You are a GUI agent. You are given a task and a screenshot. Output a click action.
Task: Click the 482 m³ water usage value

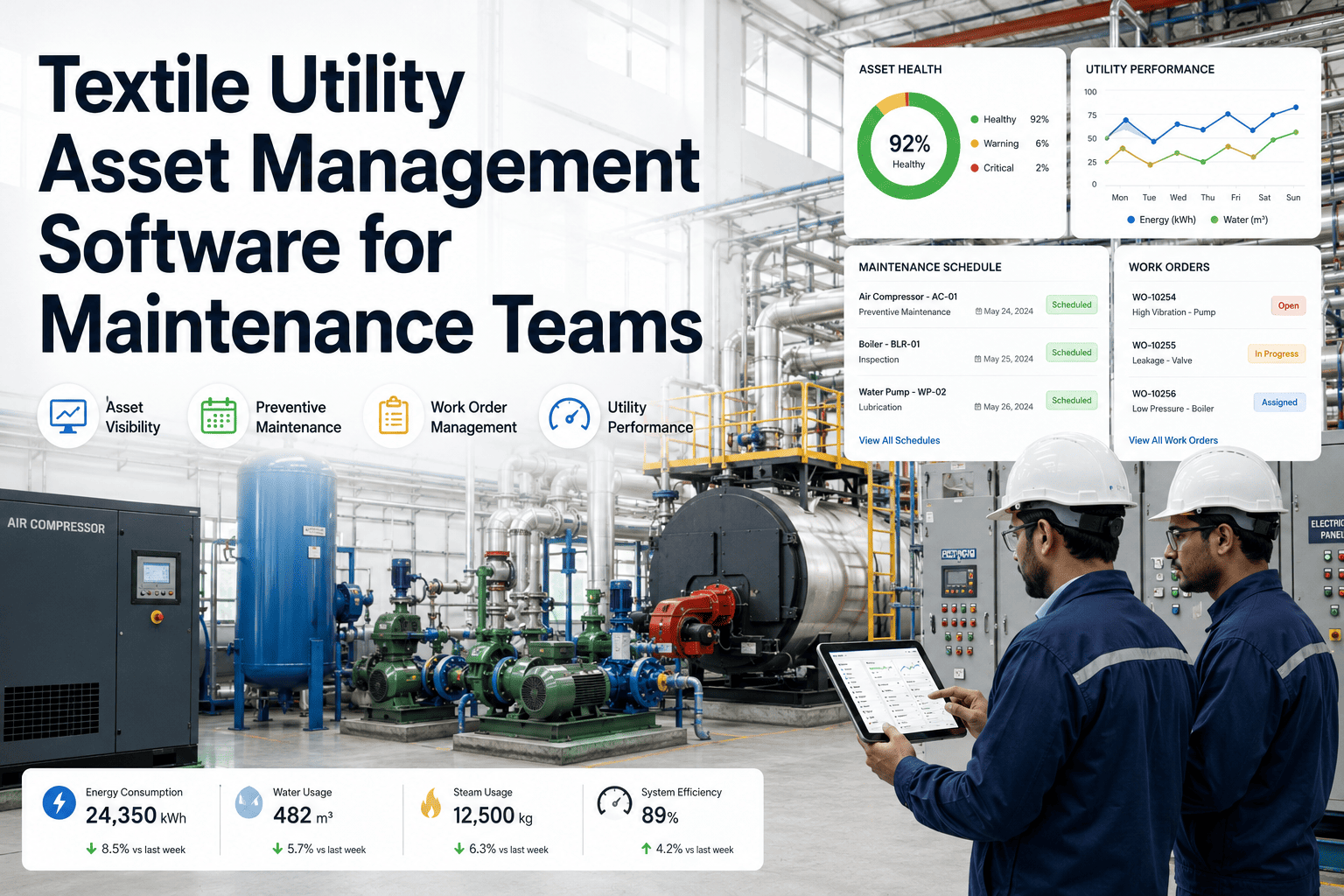303,815
